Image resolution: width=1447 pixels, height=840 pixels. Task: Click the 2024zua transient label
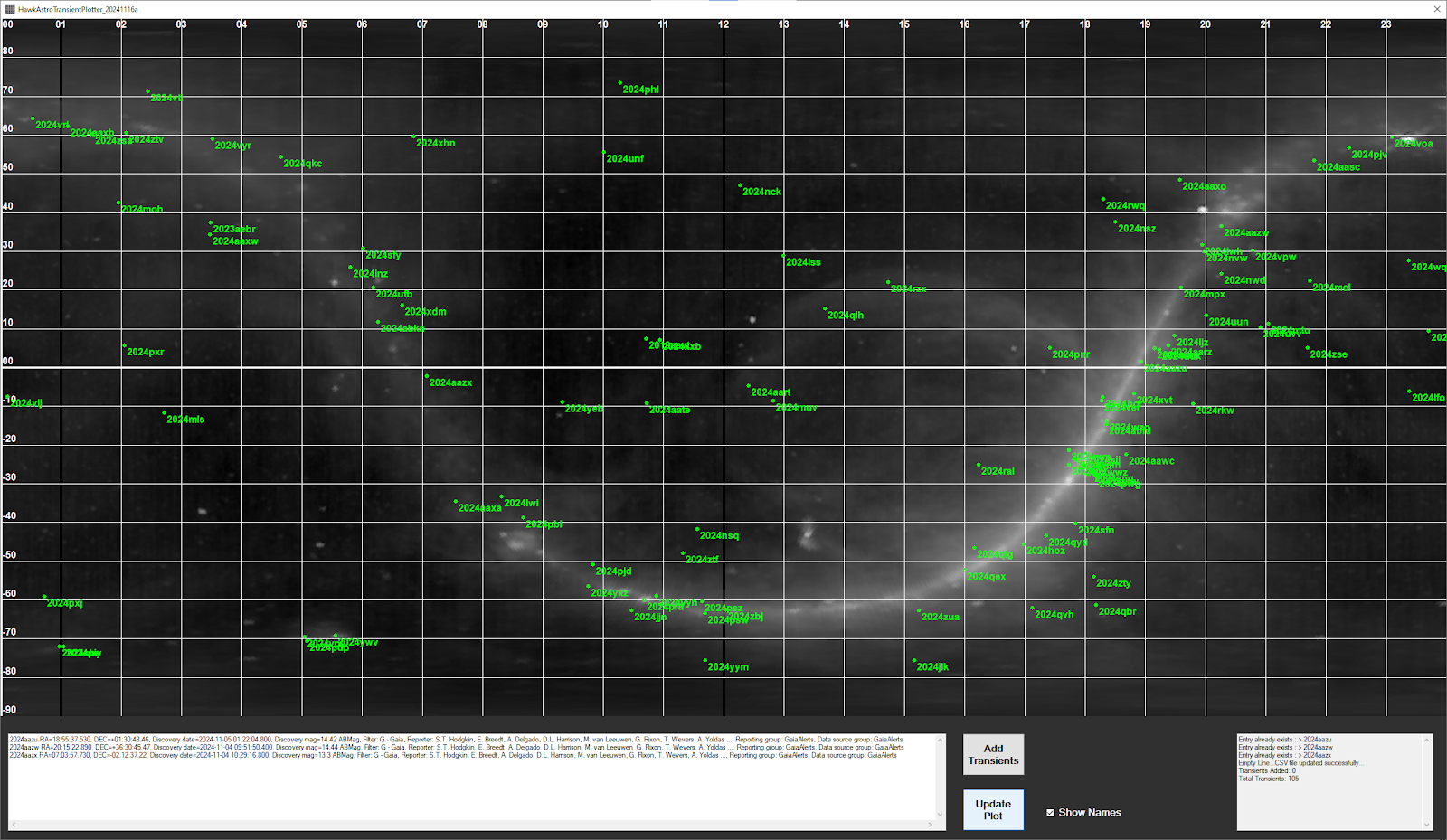[x=941, y=618]
